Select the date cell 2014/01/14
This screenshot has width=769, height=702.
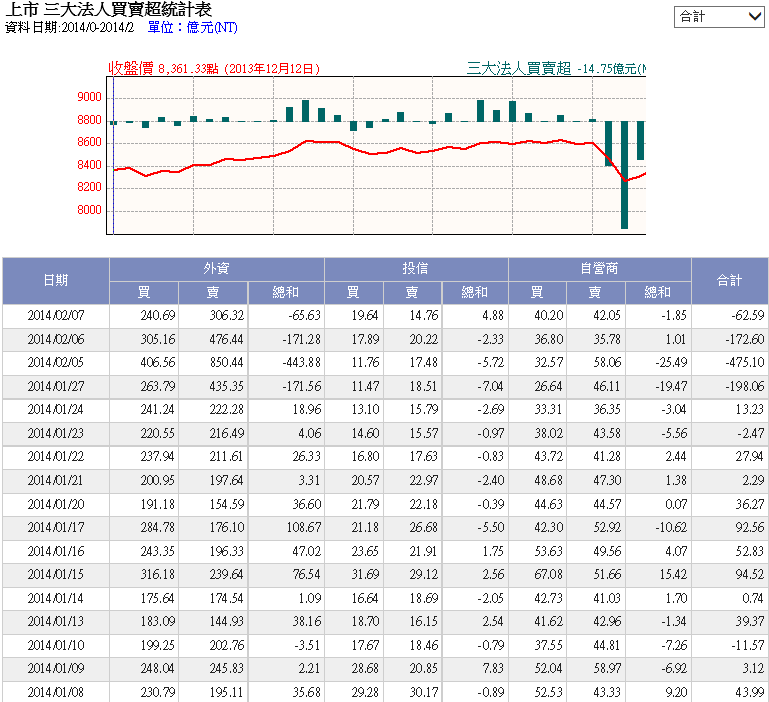click(55, 598)
